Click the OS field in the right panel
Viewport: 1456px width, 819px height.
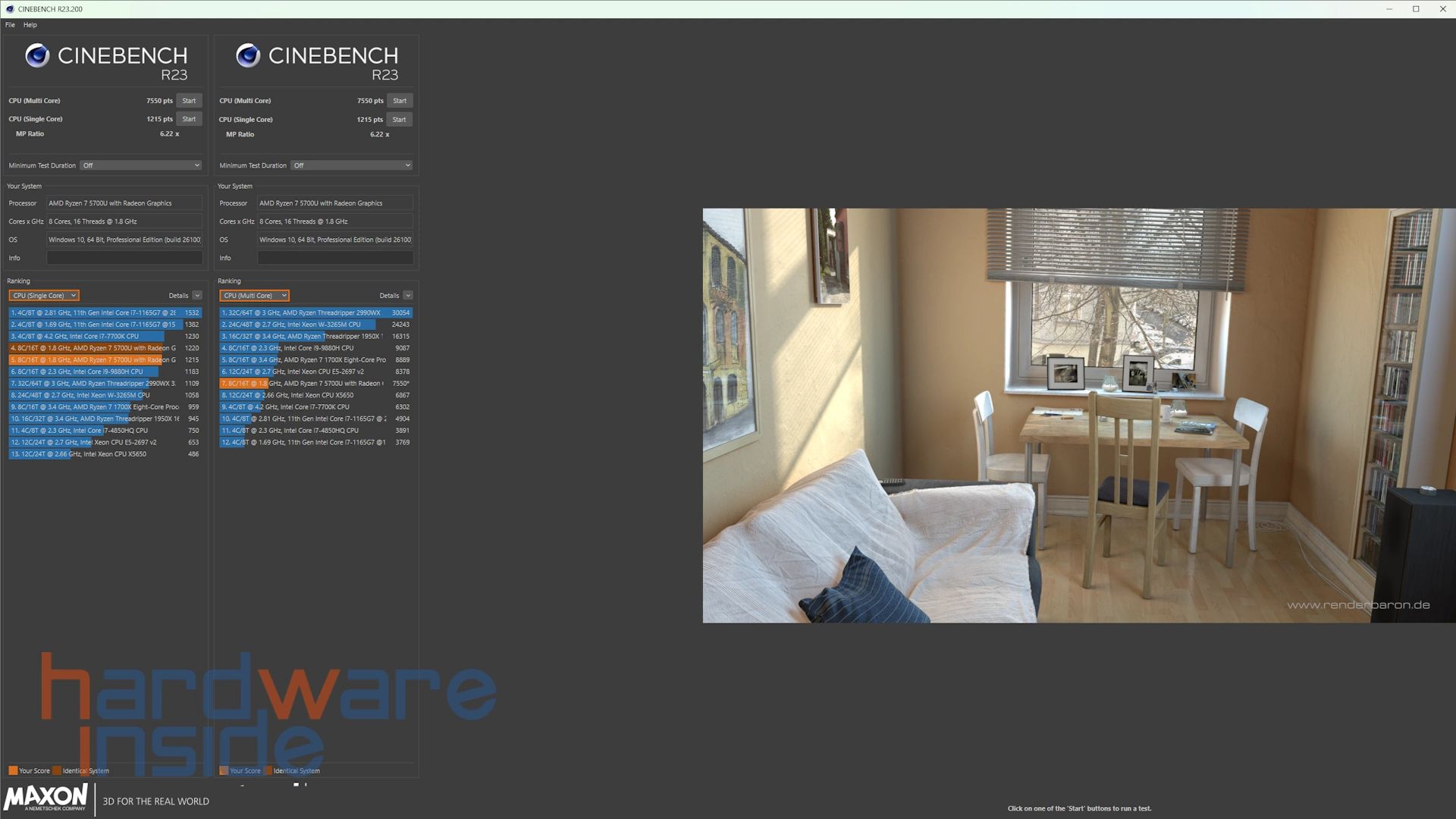tap(335, 240)
